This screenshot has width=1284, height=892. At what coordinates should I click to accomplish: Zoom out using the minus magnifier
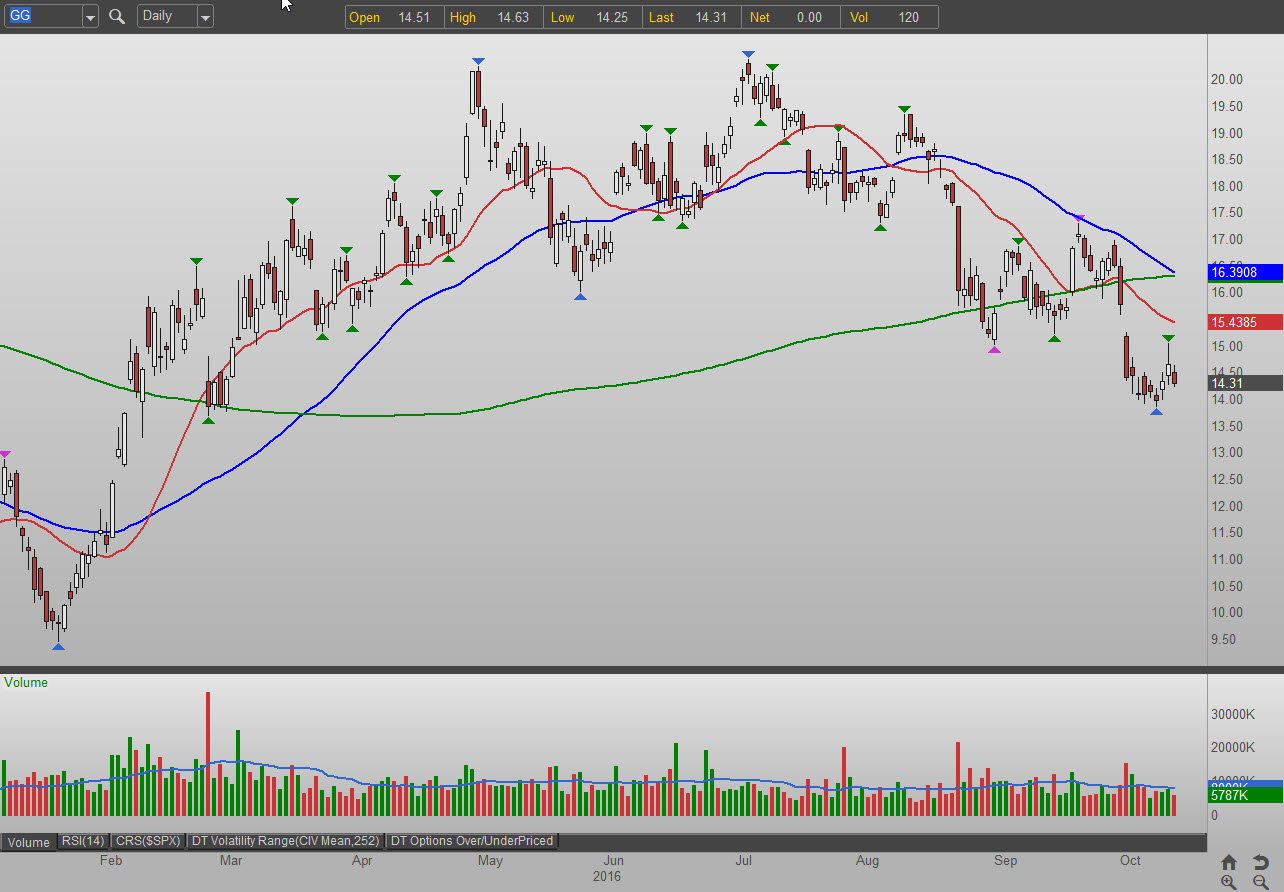point(1260,882)
